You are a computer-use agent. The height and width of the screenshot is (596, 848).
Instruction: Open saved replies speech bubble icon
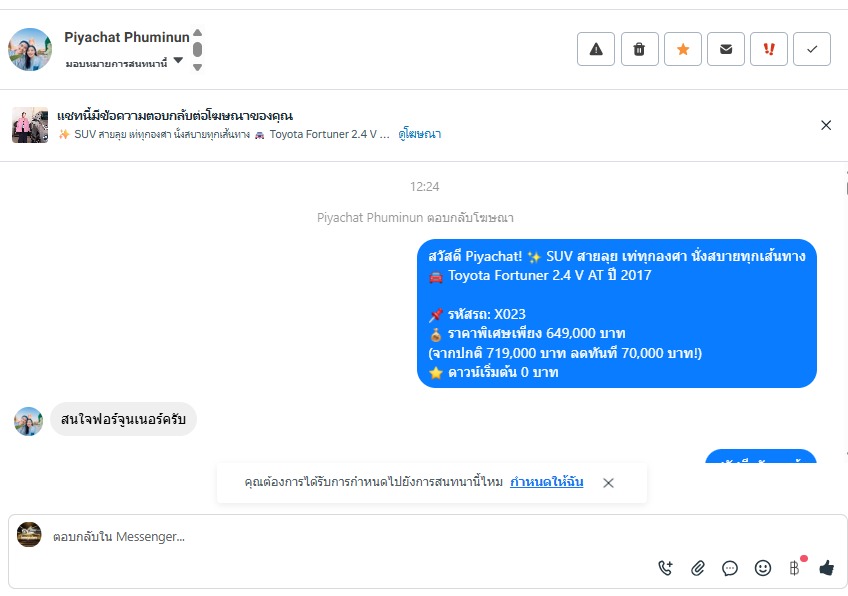[x=730, y=568]
